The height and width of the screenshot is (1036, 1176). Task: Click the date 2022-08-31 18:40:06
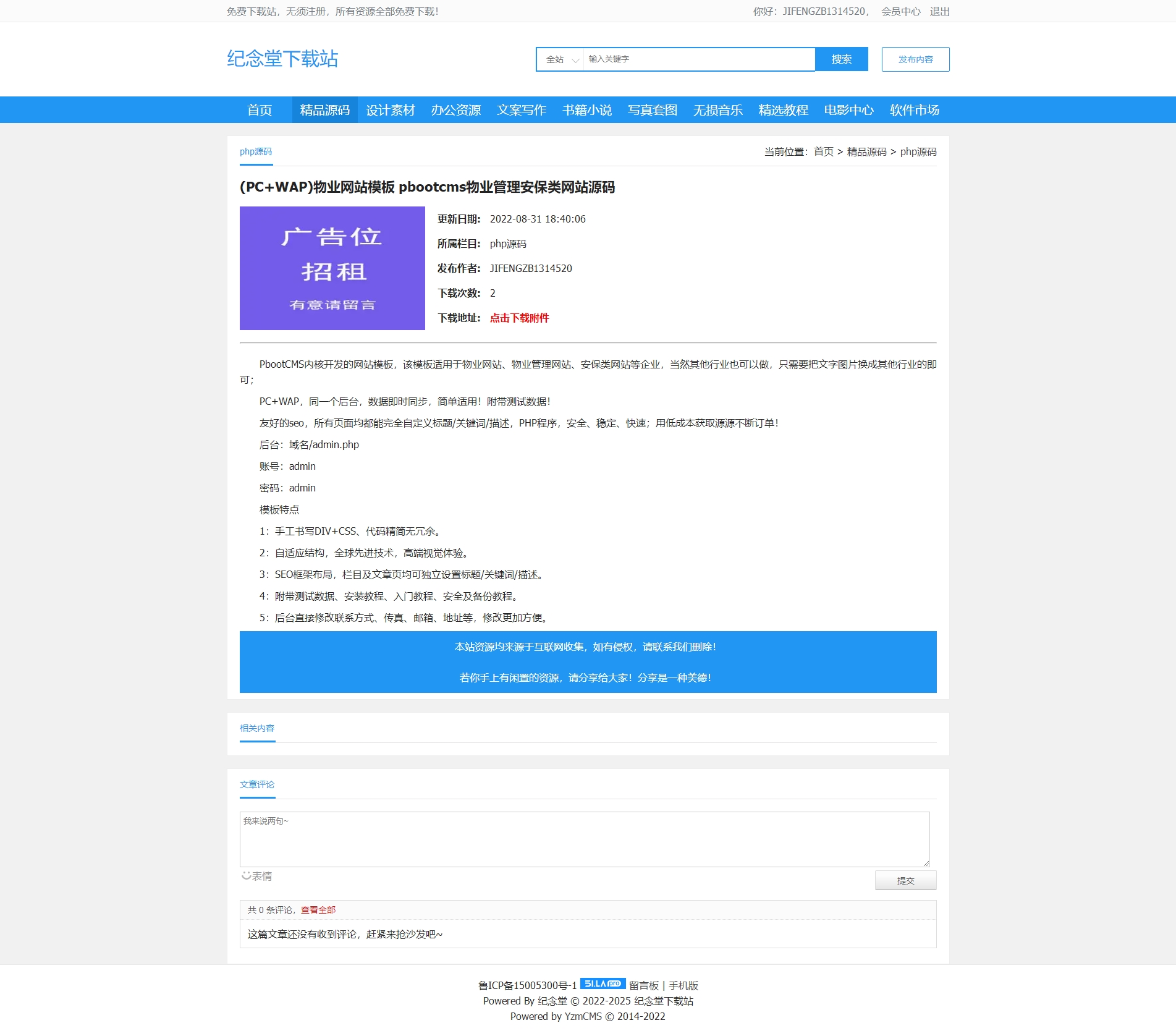click(538, 219)
